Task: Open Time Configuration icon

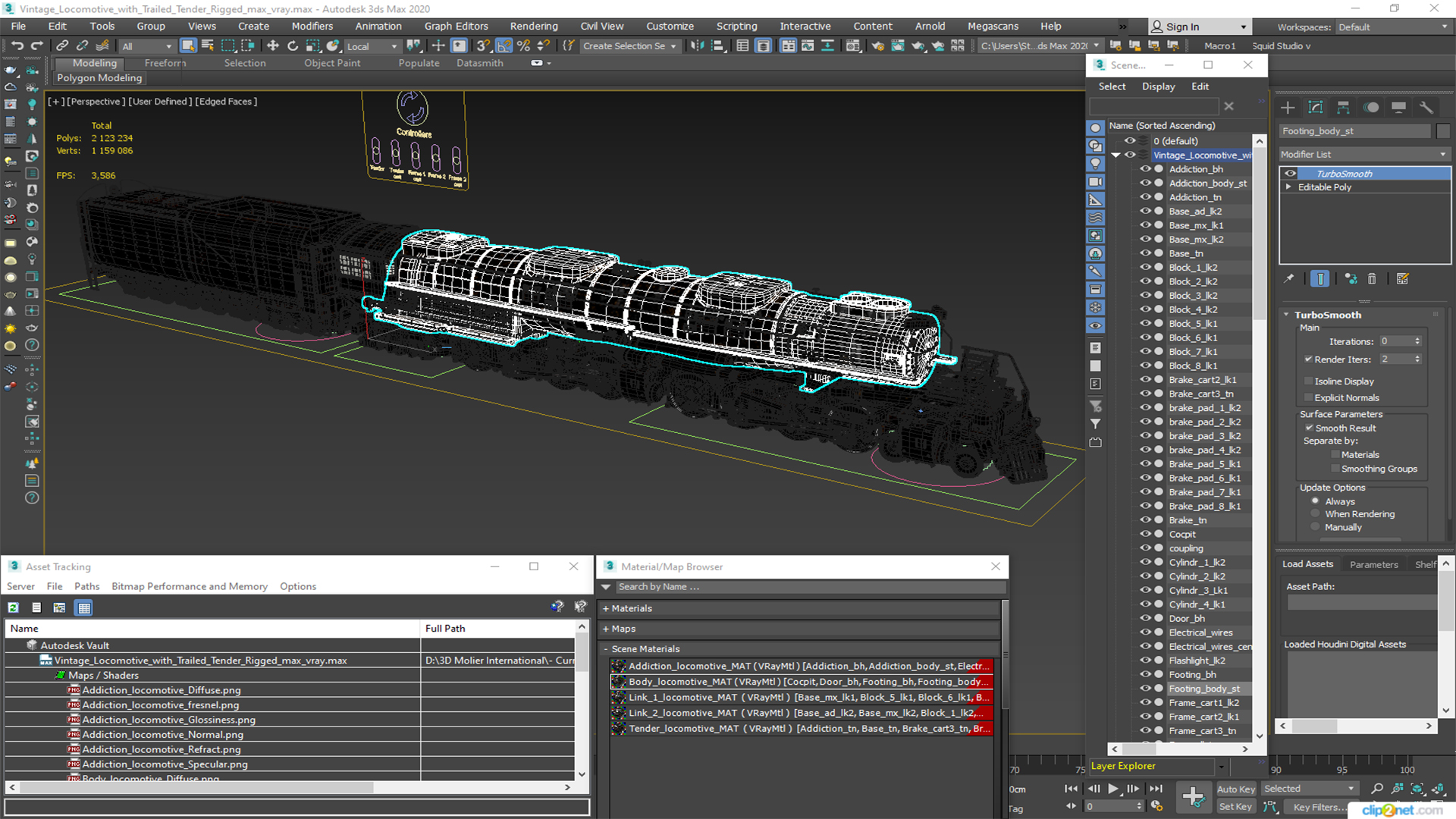Action: point(1156,806)
